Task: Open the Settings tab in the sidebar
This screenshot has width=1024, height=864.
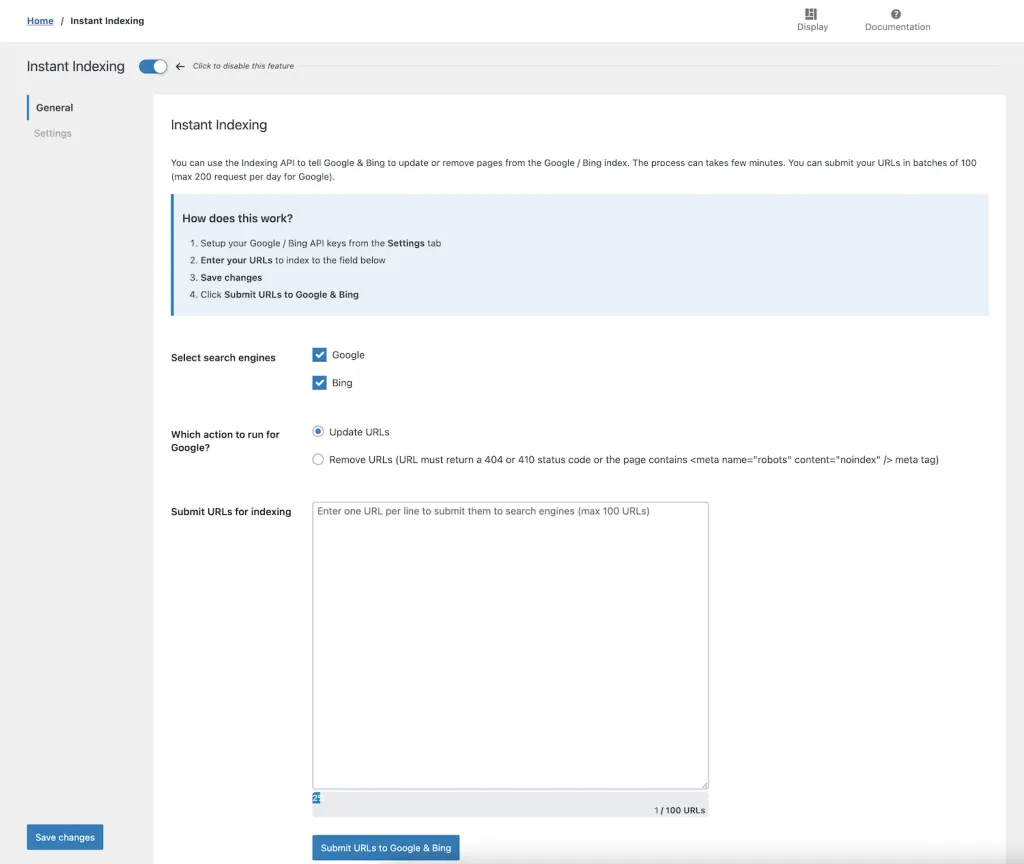Action: [53, 133]
